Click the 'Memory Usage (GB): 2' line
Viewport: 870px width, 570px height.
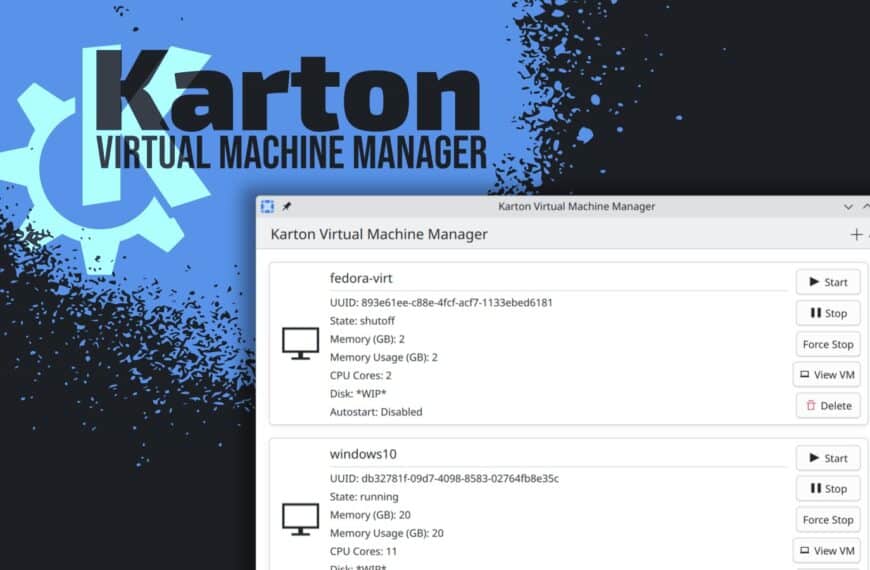click(x=383, y=357)
